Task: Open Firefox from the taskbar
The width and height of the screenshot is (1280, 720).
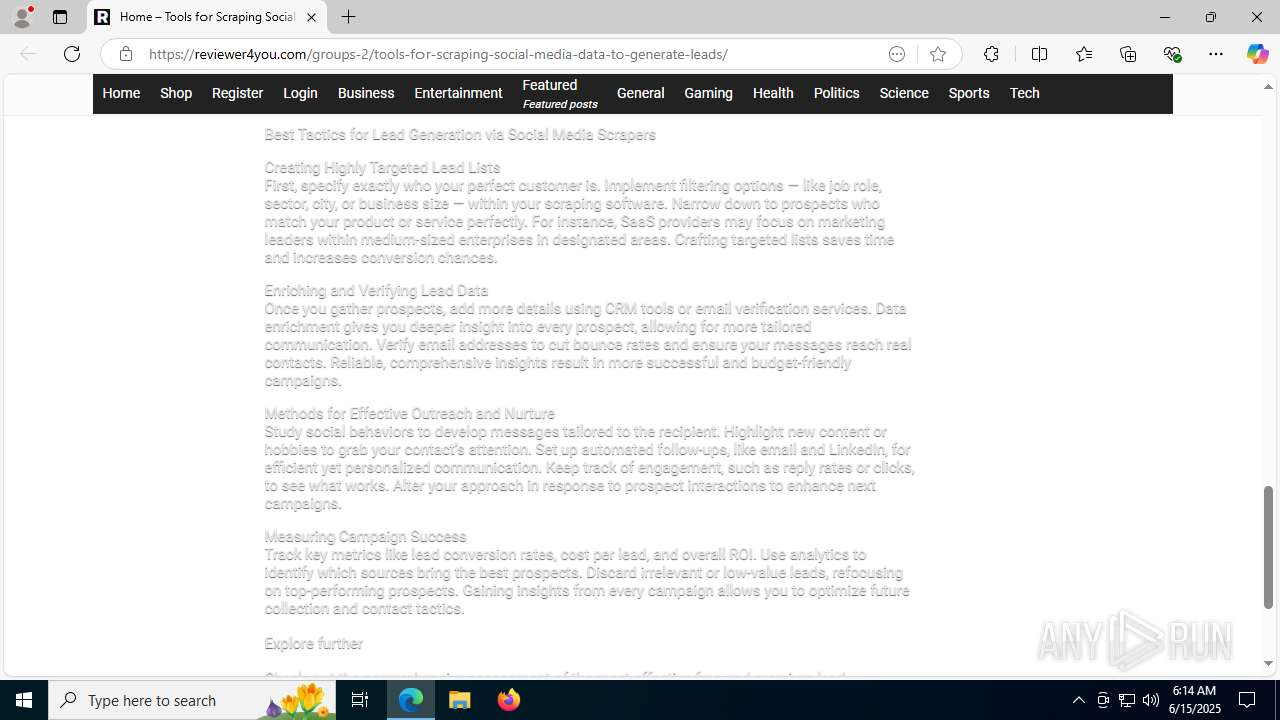Action: click(508, 700)
